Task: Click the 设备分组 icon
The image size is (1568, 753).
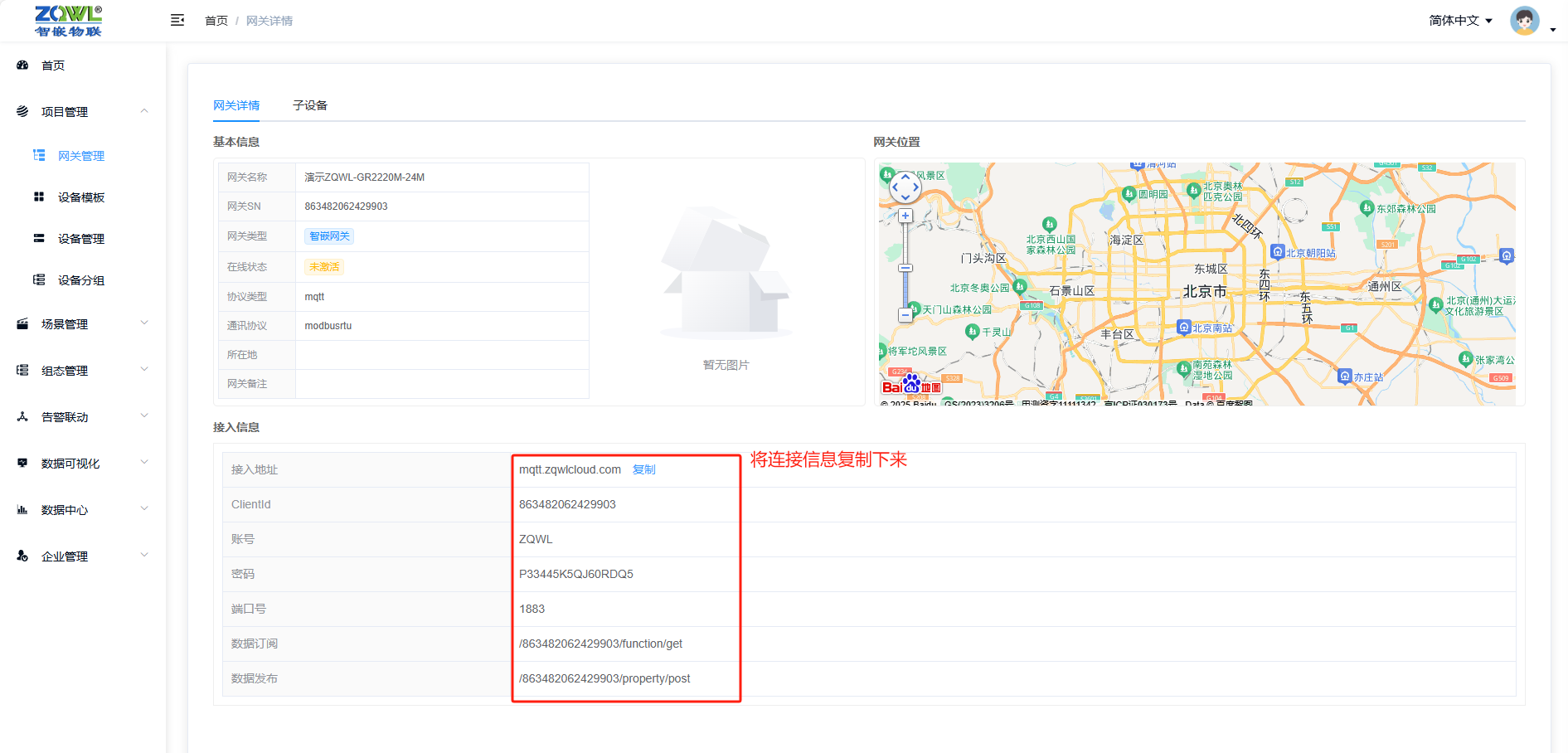Action: (x=39, y=279)
